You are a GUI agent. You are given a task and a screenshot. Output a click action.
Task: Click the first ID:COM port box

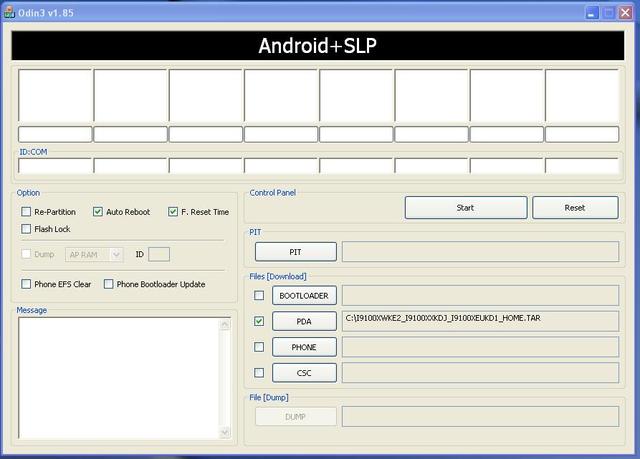pyautogui.click(x=55, y=166)
